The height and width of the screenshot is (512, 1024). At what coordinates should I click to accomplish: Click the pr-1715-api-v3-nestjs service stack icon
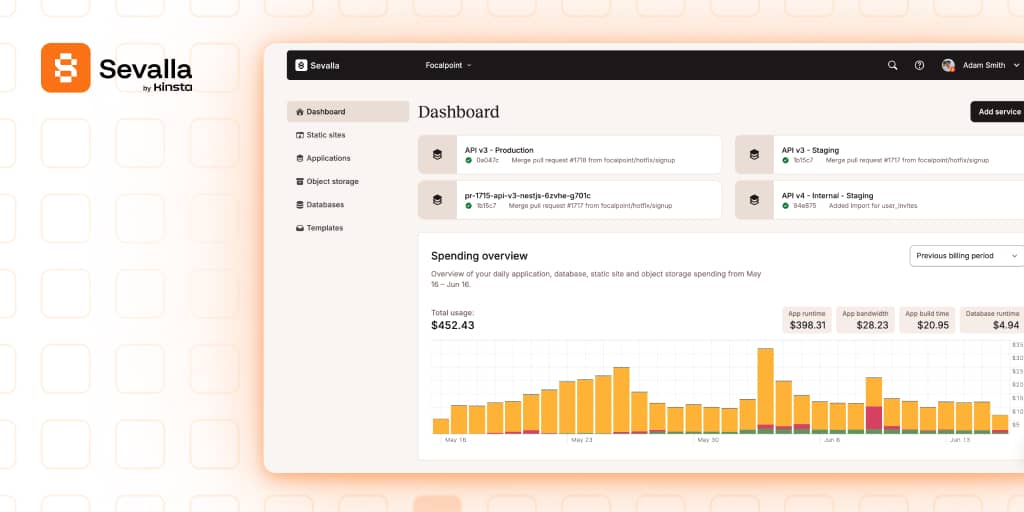(x=437, y=200)
